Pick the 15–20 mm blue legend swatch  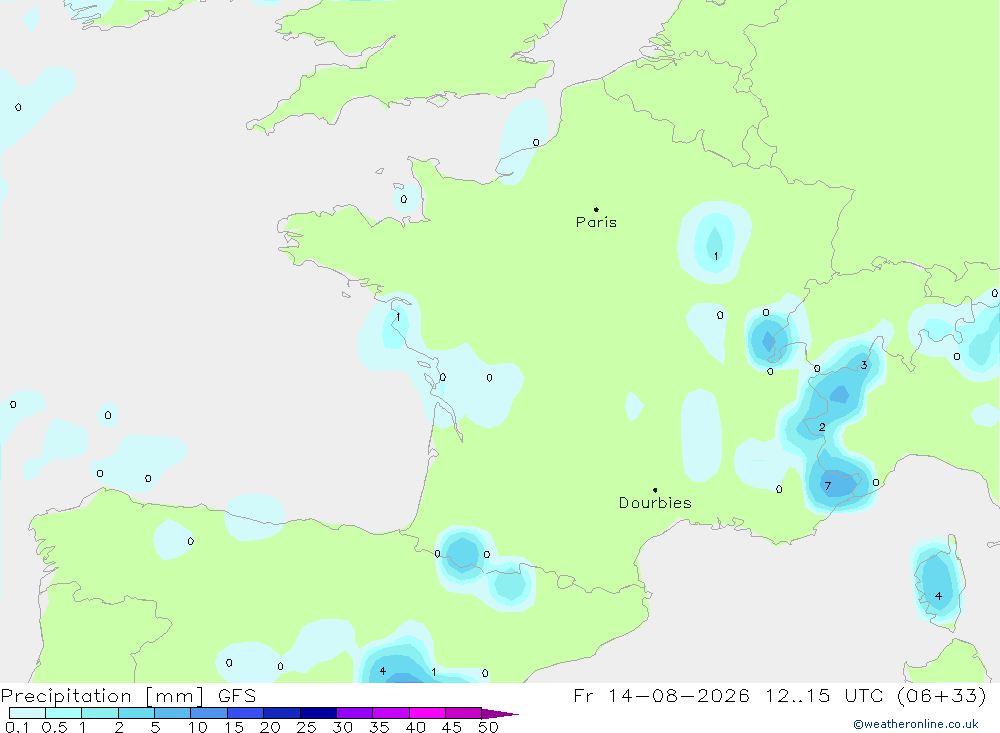coord(246,713)
